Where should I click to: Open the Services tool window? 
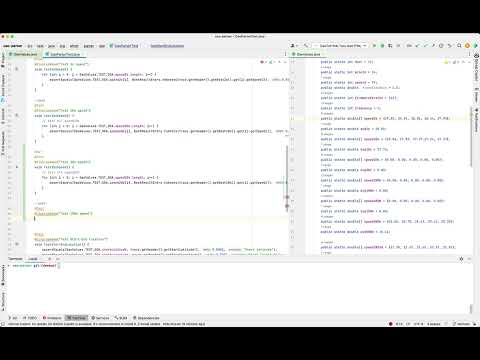click(x=100, y=318)
